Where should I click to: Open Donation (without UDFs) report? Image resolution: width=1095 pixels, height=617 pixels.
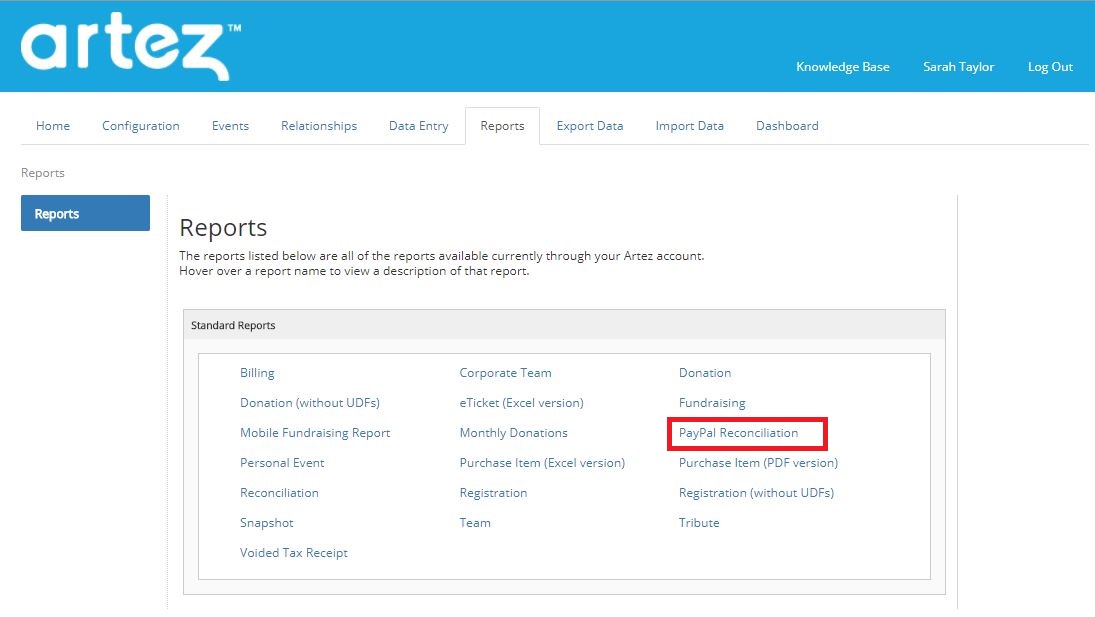(x=309, y=403)
